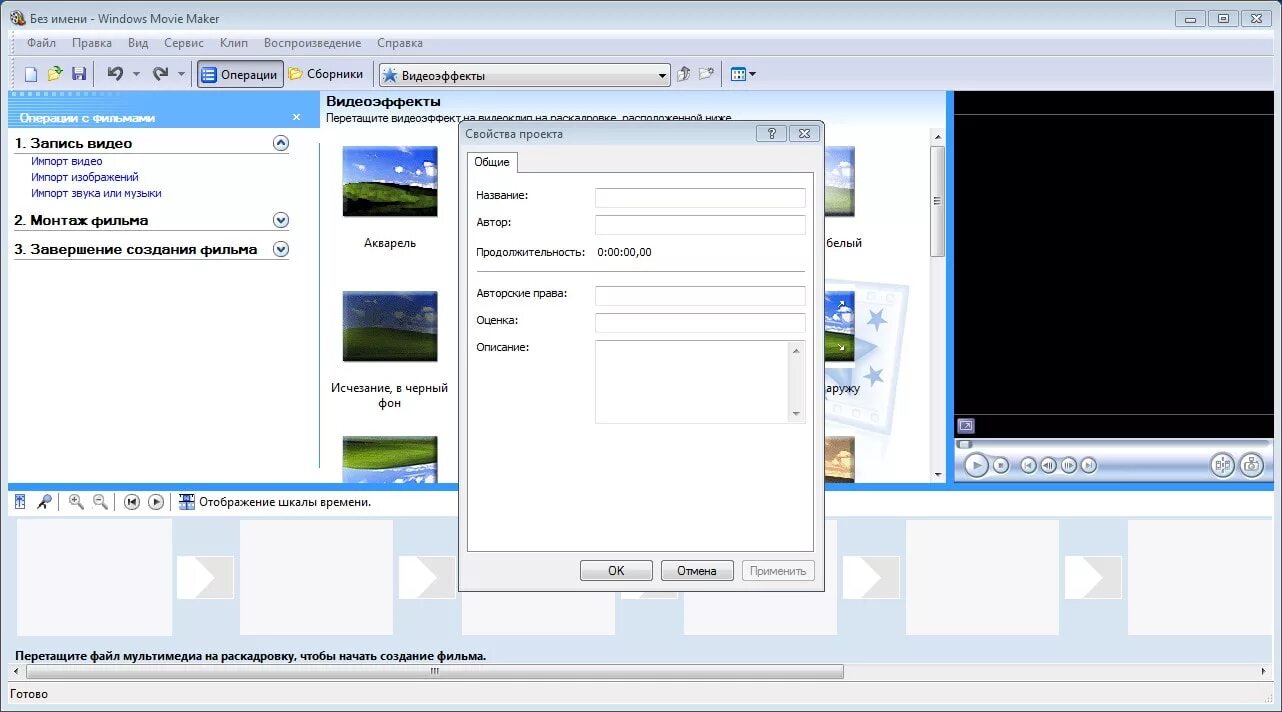Screen dimensions: 1282x712
Task: Click the Save project toolbar icon
Action: (x=80, y=73)
